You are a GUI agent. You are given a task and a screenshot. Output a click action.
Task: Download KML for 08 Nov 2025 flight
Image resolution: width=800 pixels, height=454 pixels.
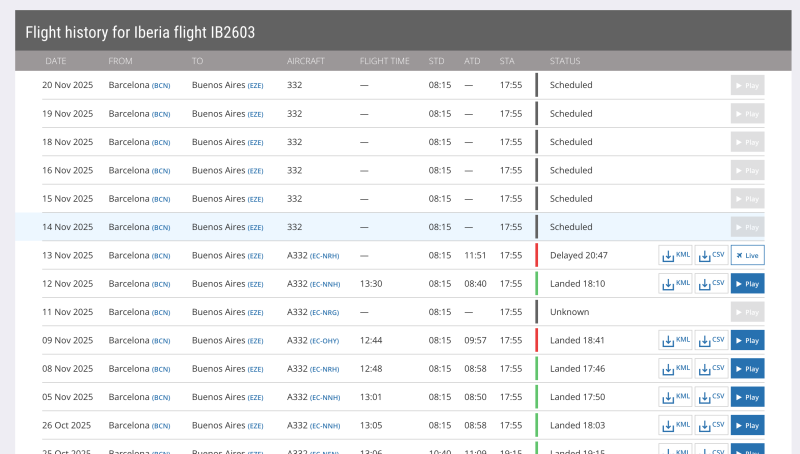(676, 369)
